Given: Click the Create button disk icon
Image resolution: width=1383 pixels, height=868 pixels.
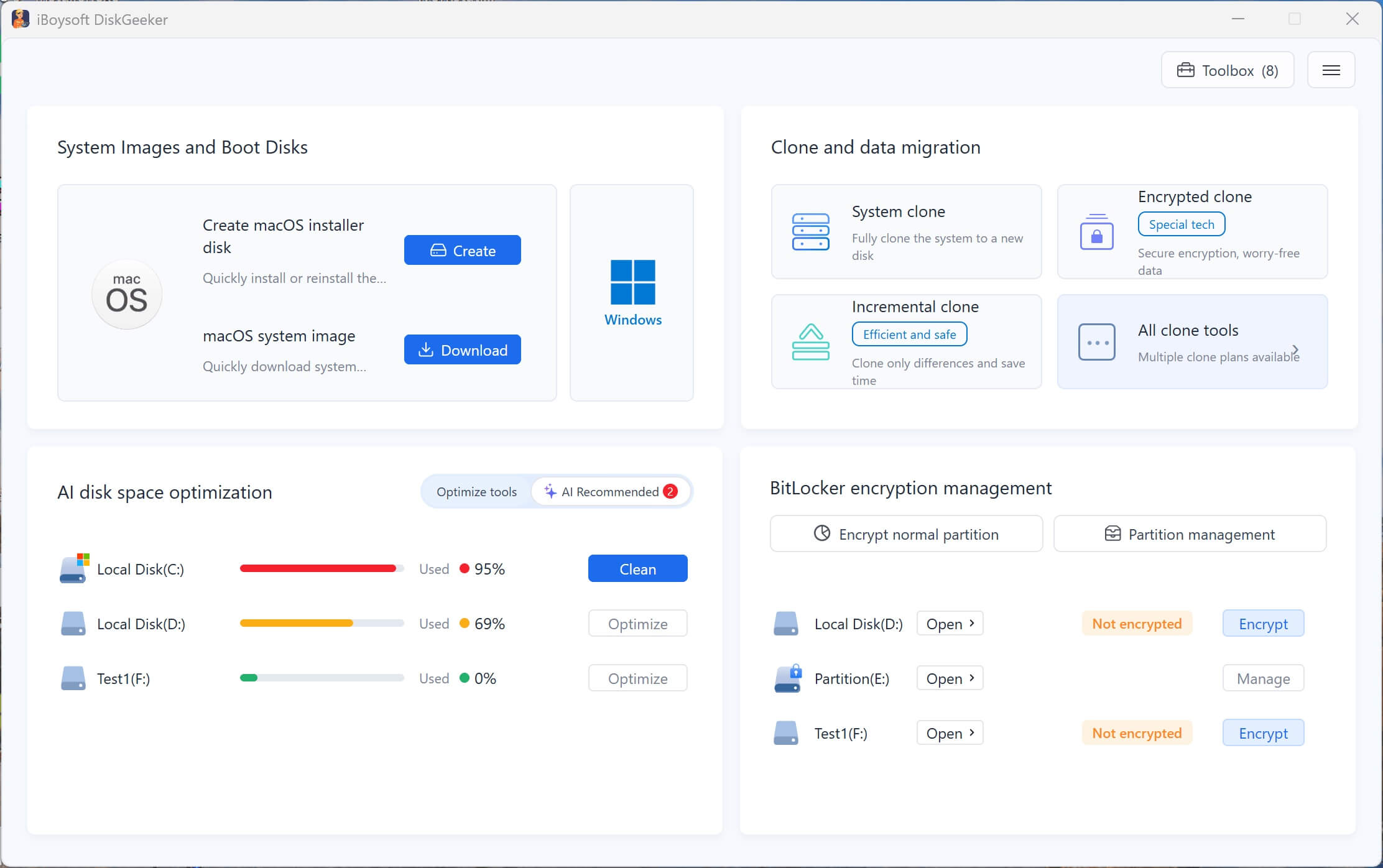Looking at the screenshot, I should [x=438, y=250].
